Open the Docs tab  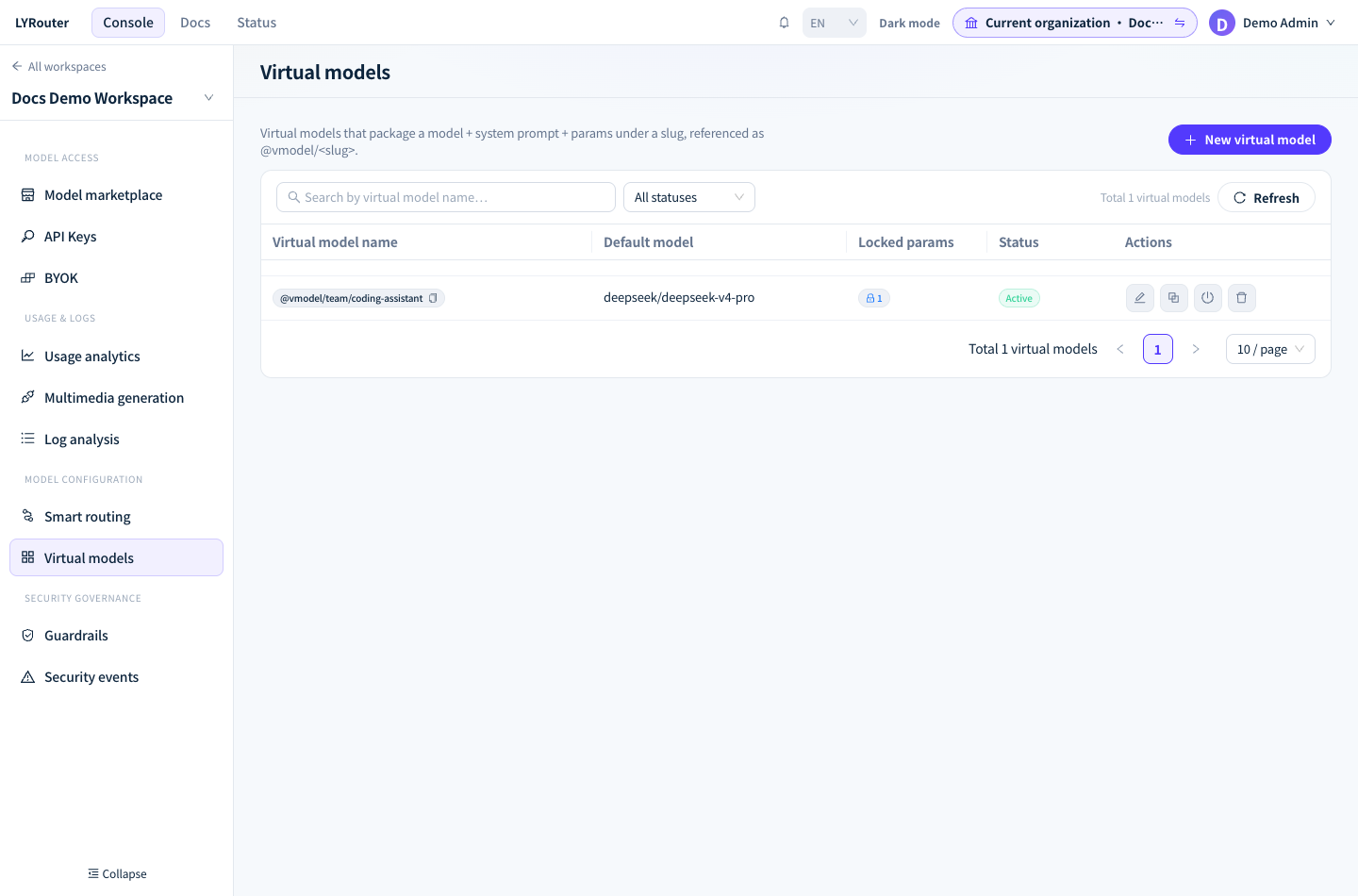(195, 23)
